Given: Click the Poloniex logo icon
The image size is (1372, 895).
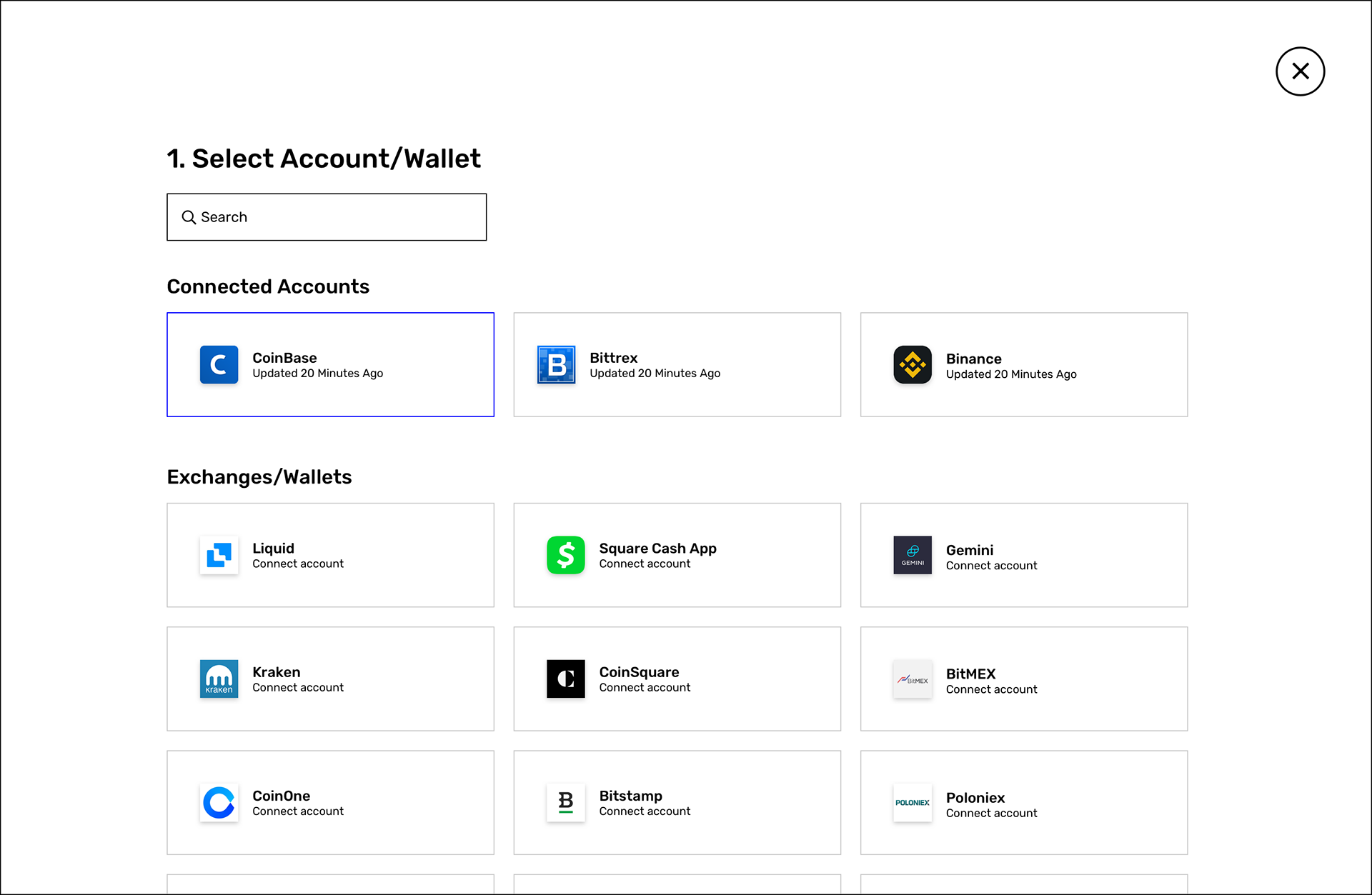Looking at the screenshot, I should coord(913,803).
